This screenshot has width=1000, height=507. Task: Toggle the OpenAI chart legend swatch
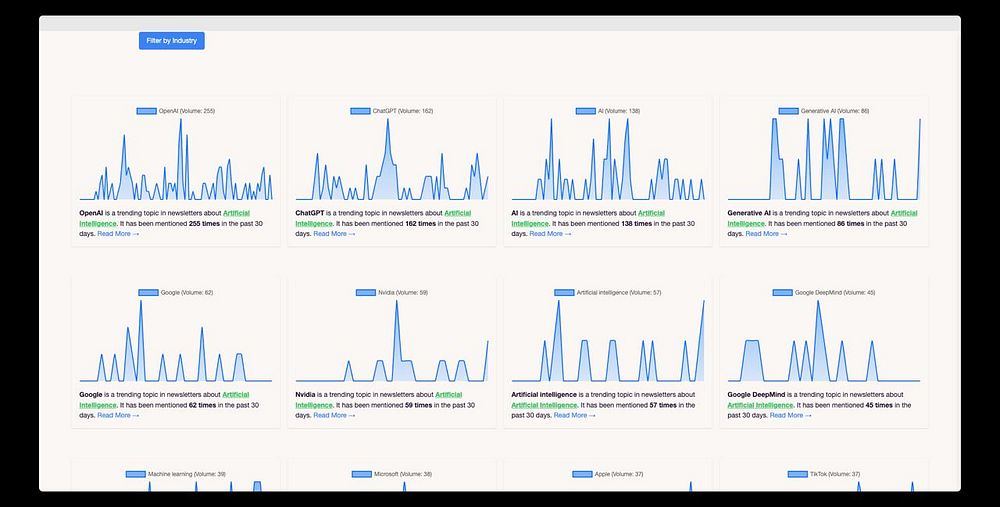click(x=147, y=111)
